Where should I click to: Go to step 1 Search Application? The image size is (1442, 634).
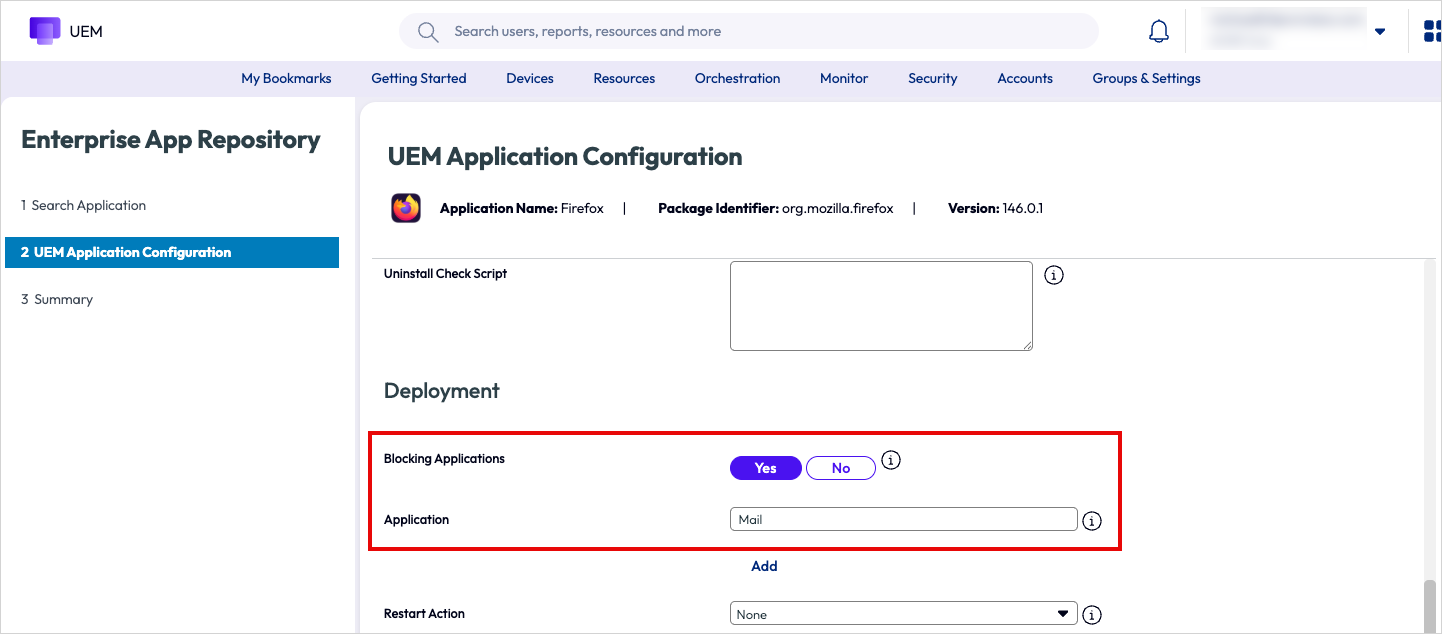pyautogui.click(x=83, y=205)
